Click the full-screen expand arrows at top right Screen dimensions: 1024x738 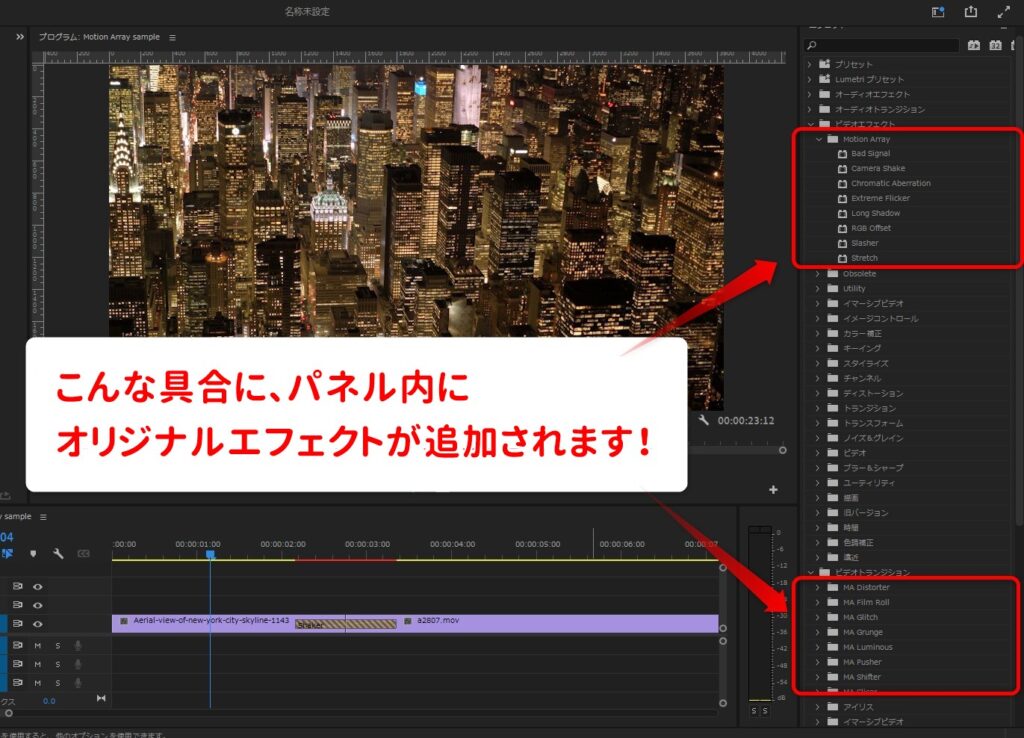tap(1004, 11)
